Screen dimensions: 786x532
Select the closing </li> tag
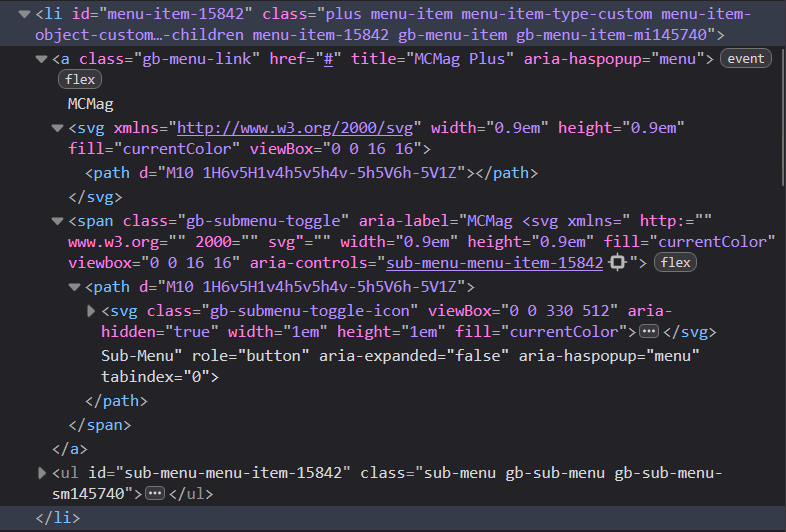tap(58, 517)
